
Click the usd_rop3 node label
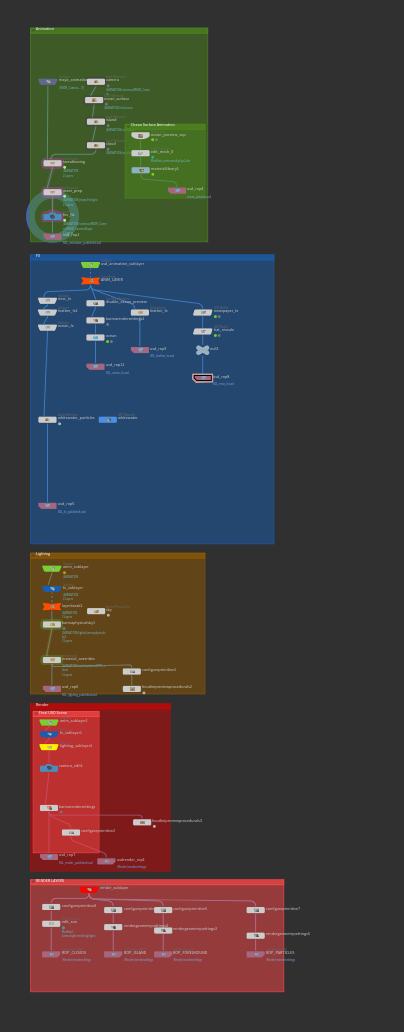(x=158, y=348)
